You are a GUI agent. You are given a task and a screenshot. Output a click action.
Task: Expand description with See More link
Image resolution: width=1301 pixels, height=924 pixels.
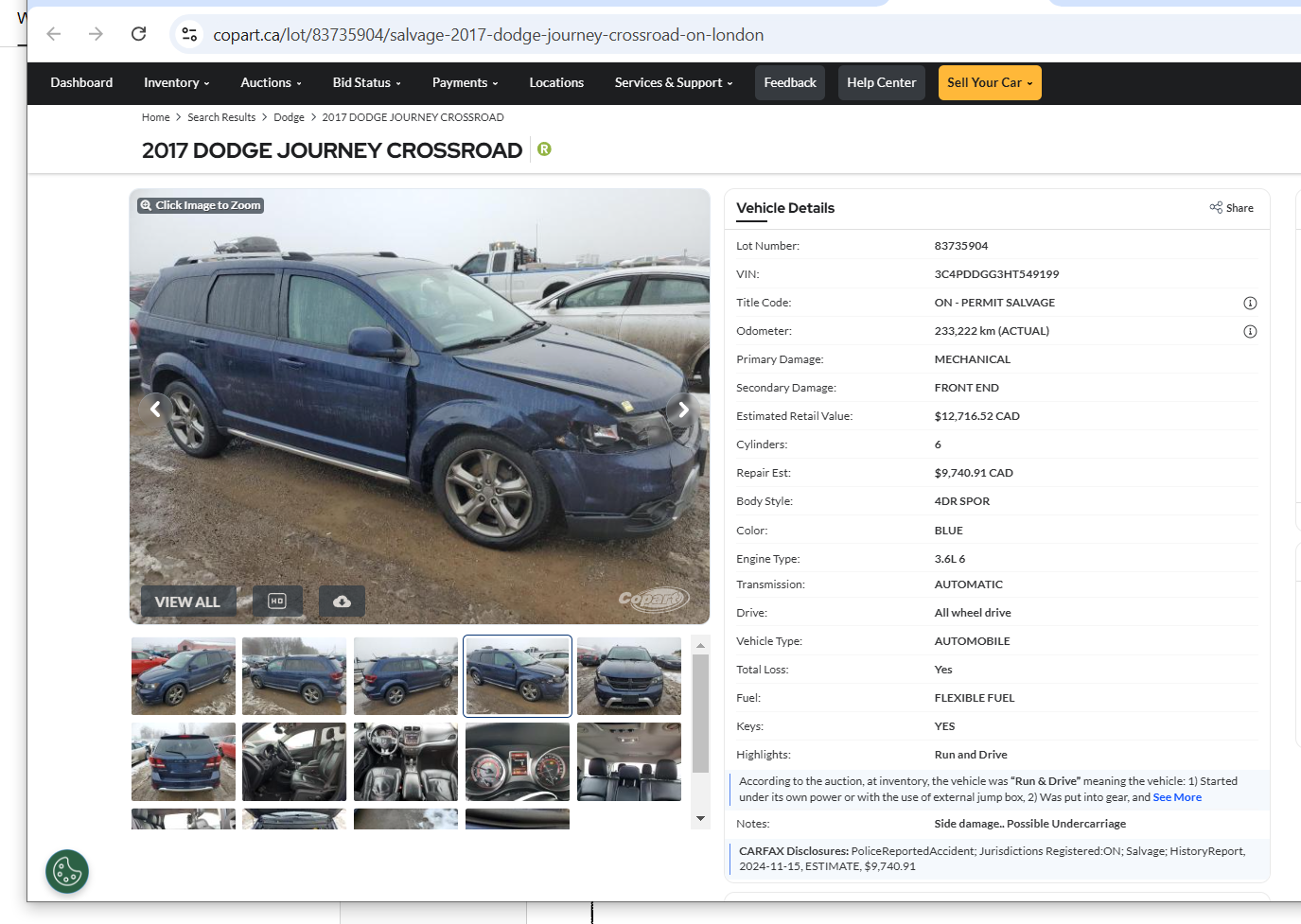click(x=1177, y=797)
